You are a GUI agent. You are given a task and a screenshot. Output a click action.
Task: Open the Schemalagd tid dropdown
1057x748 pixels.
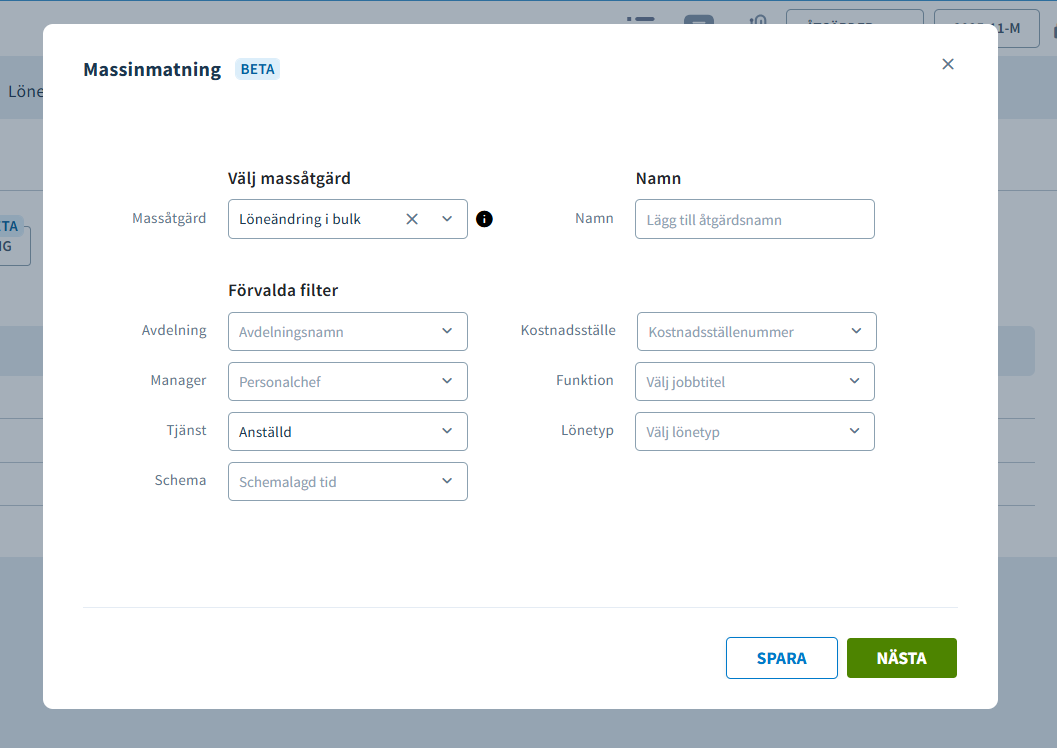[348, 481]
